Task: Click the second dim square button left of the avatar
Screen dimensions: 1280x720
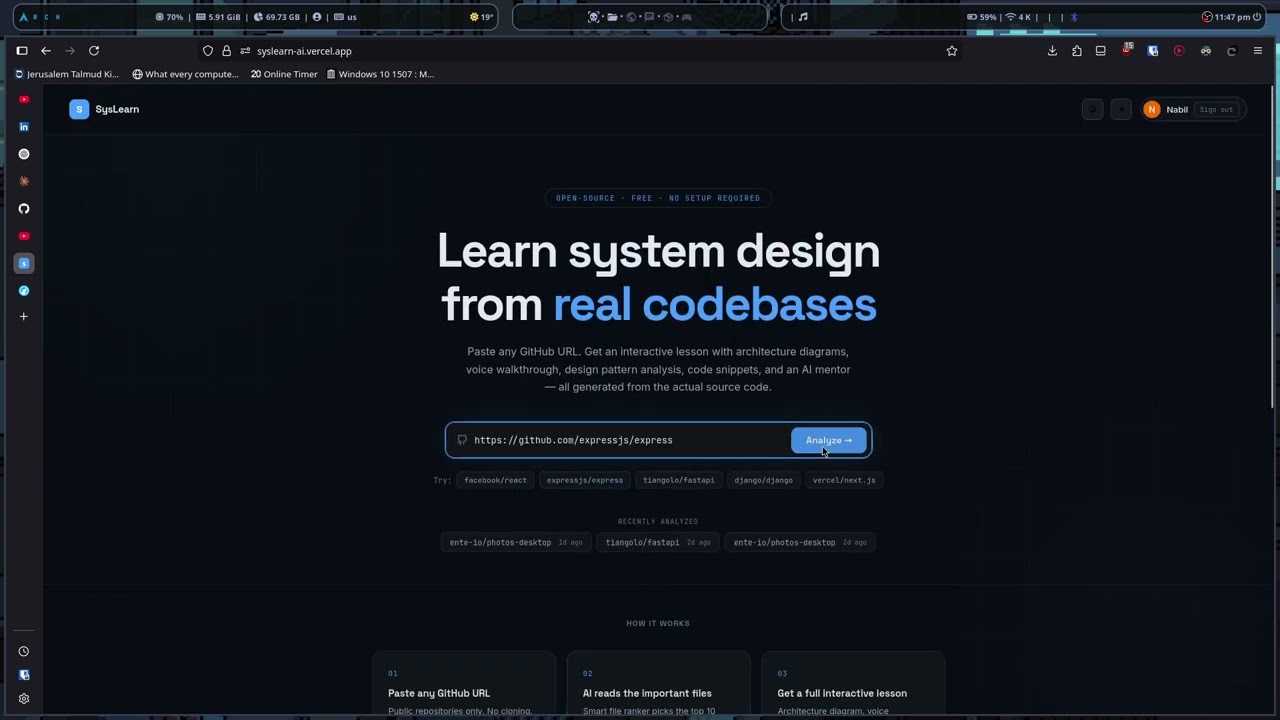Action: [x=1121, y=110]
